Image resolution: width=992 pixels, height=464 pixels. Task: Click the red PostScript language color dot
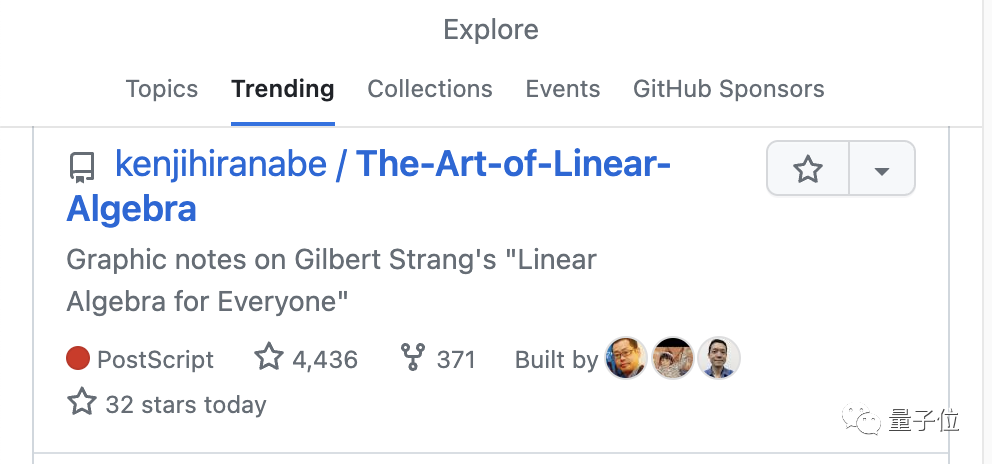(79, 358)
